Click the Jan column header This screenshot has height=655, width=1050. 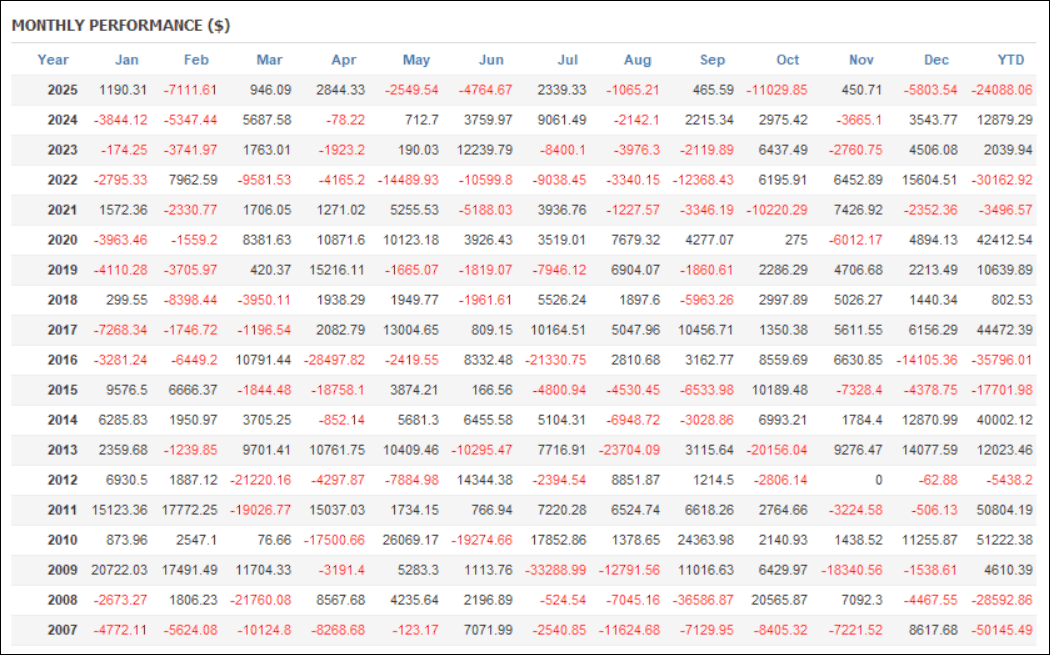(x=127, y=60)
